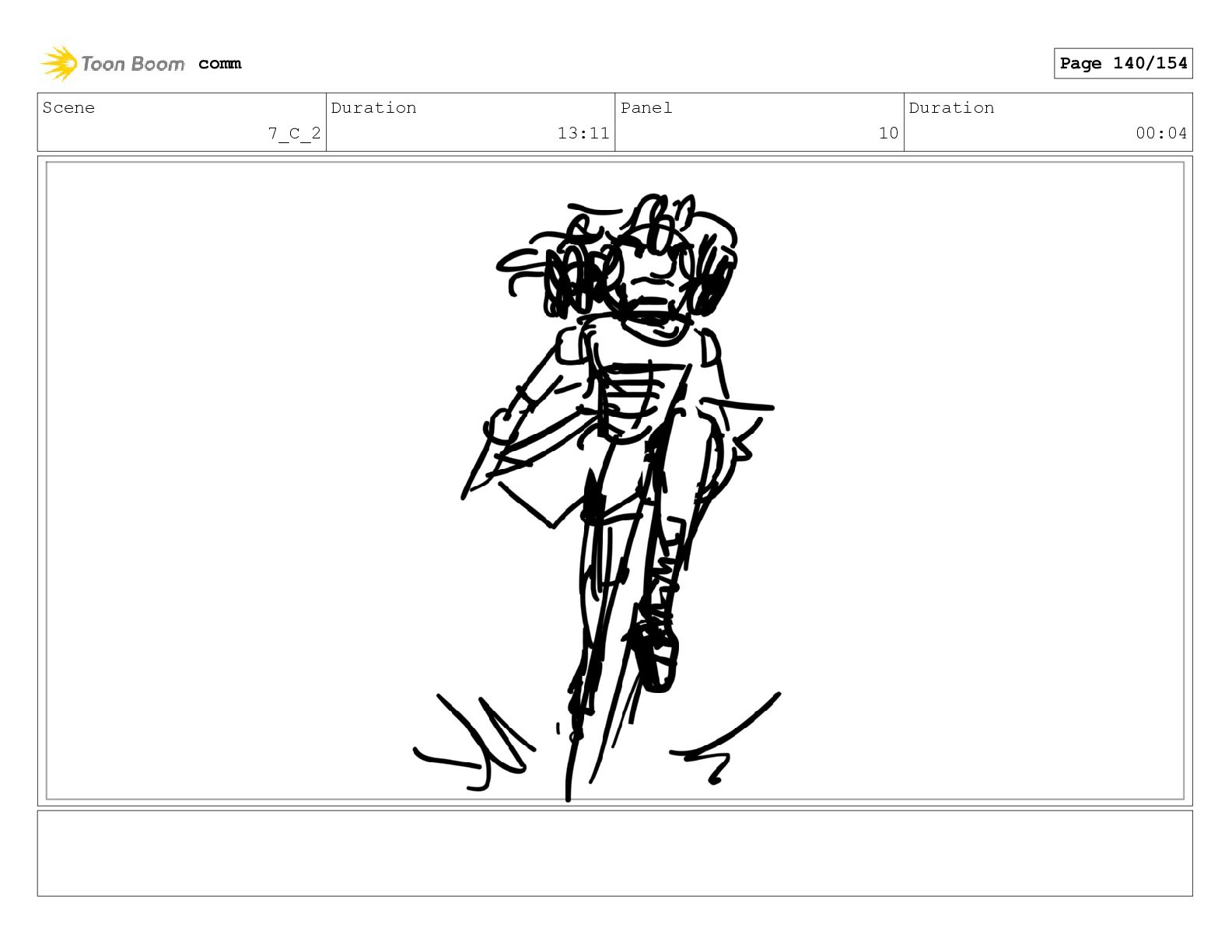Select scene value 7_C_2
This screenshot has height=952, width=1232.
(294, 133)
